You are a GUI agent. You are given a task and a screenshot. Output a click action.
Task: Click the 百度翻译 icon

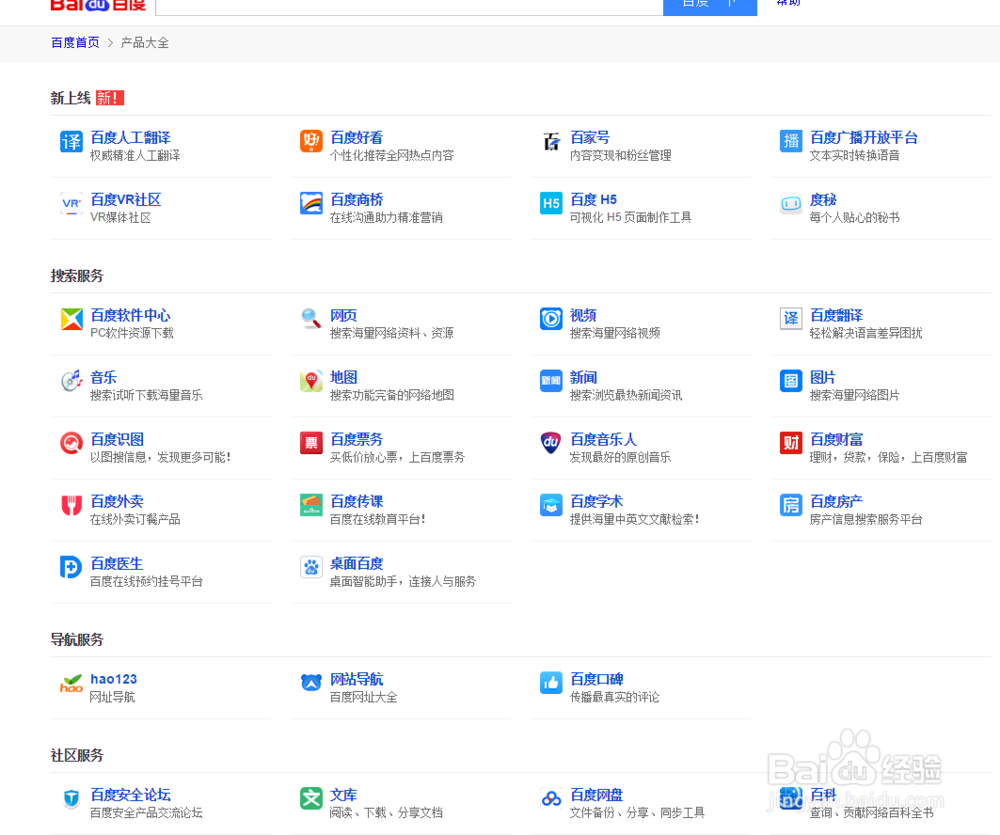791,319
